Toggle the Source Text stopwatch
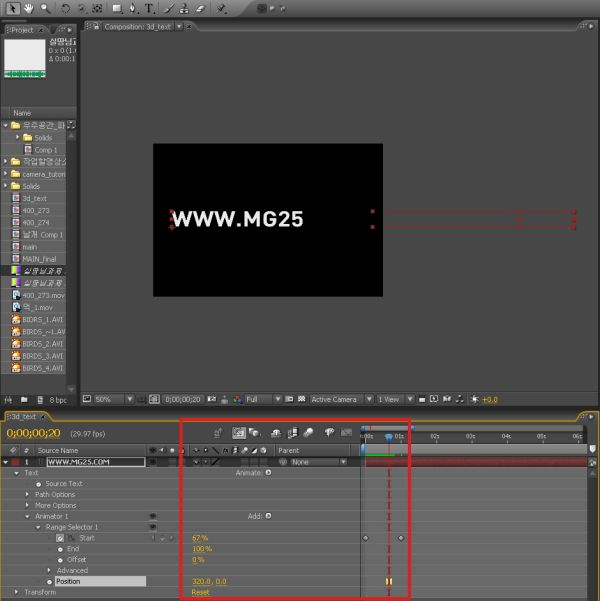The width and height of the screenshot is (600, 601). 39,484
